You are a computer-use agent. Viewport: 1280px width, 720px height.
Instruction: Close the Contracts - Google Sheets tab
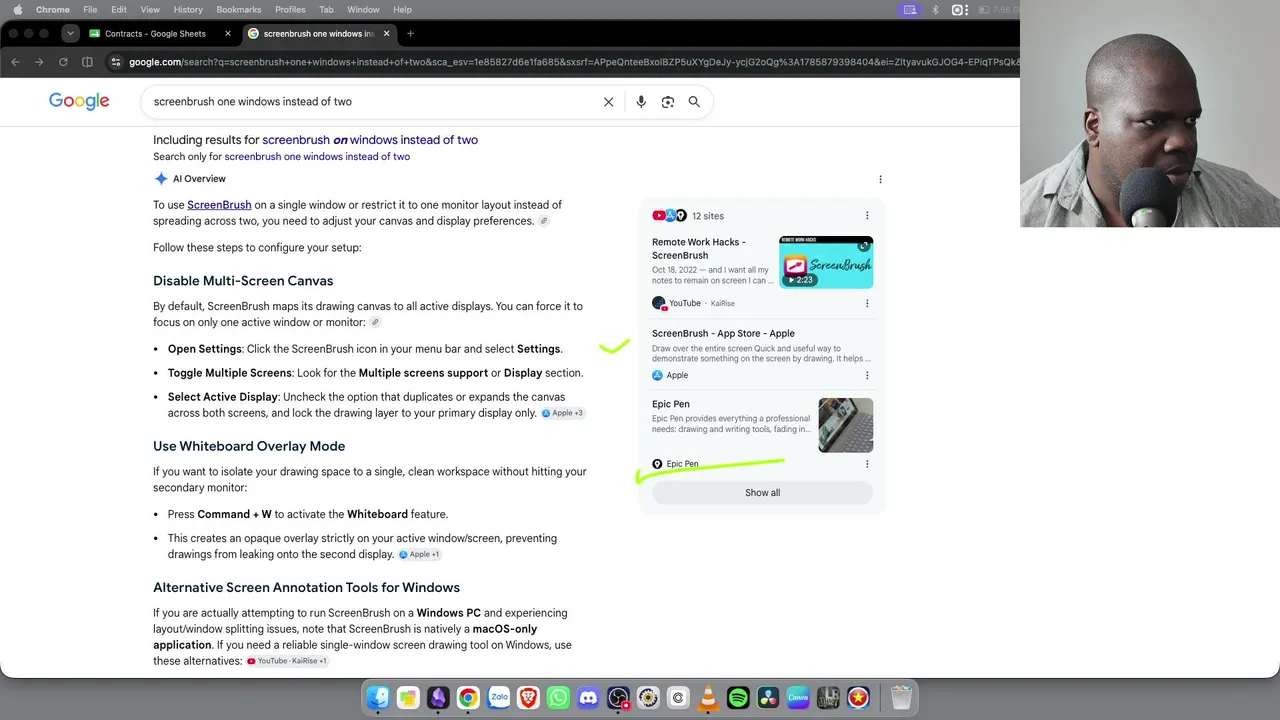coord(227,34)
